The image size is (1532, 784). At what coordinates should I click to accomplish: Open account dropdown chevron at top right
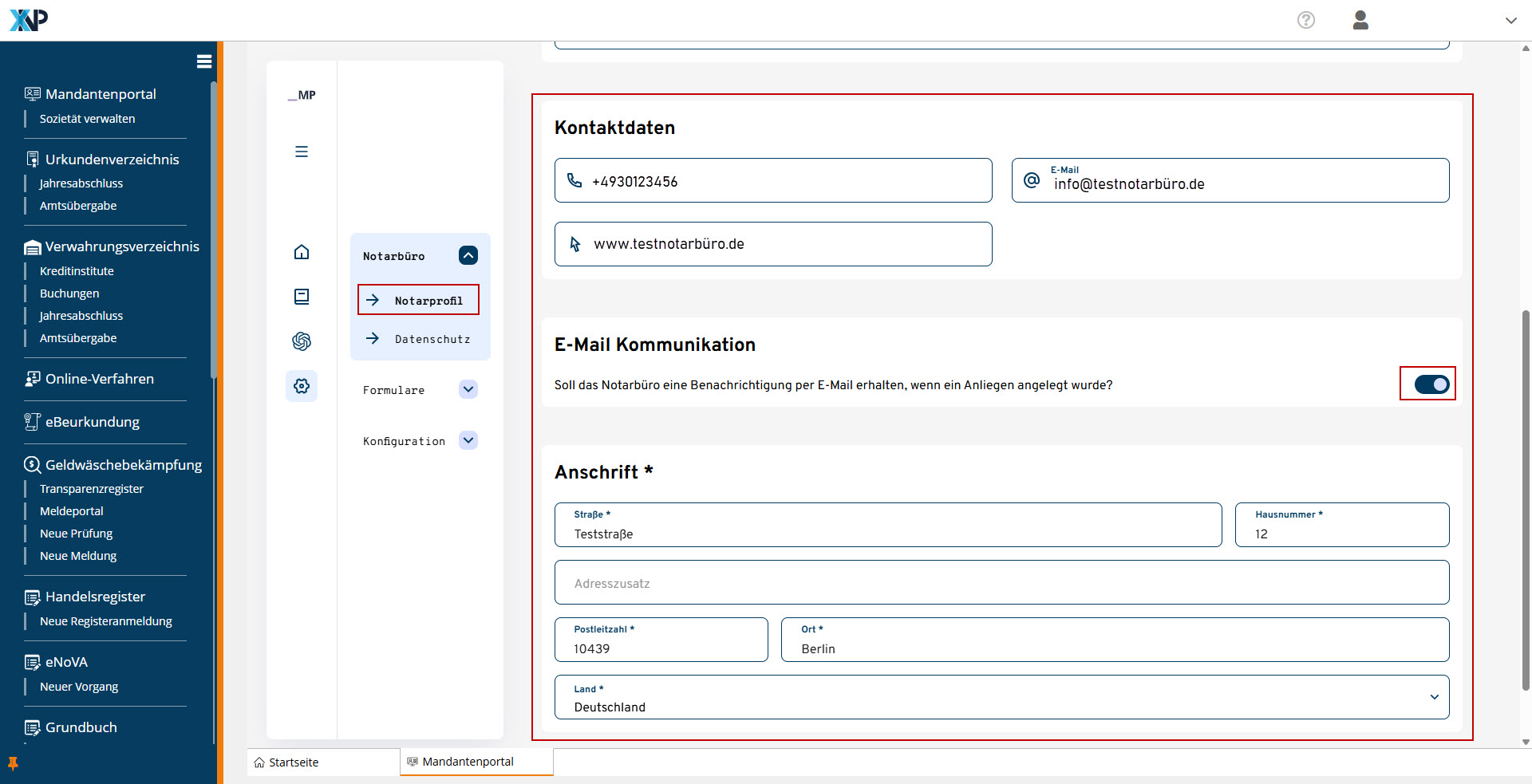(1510, 21)
